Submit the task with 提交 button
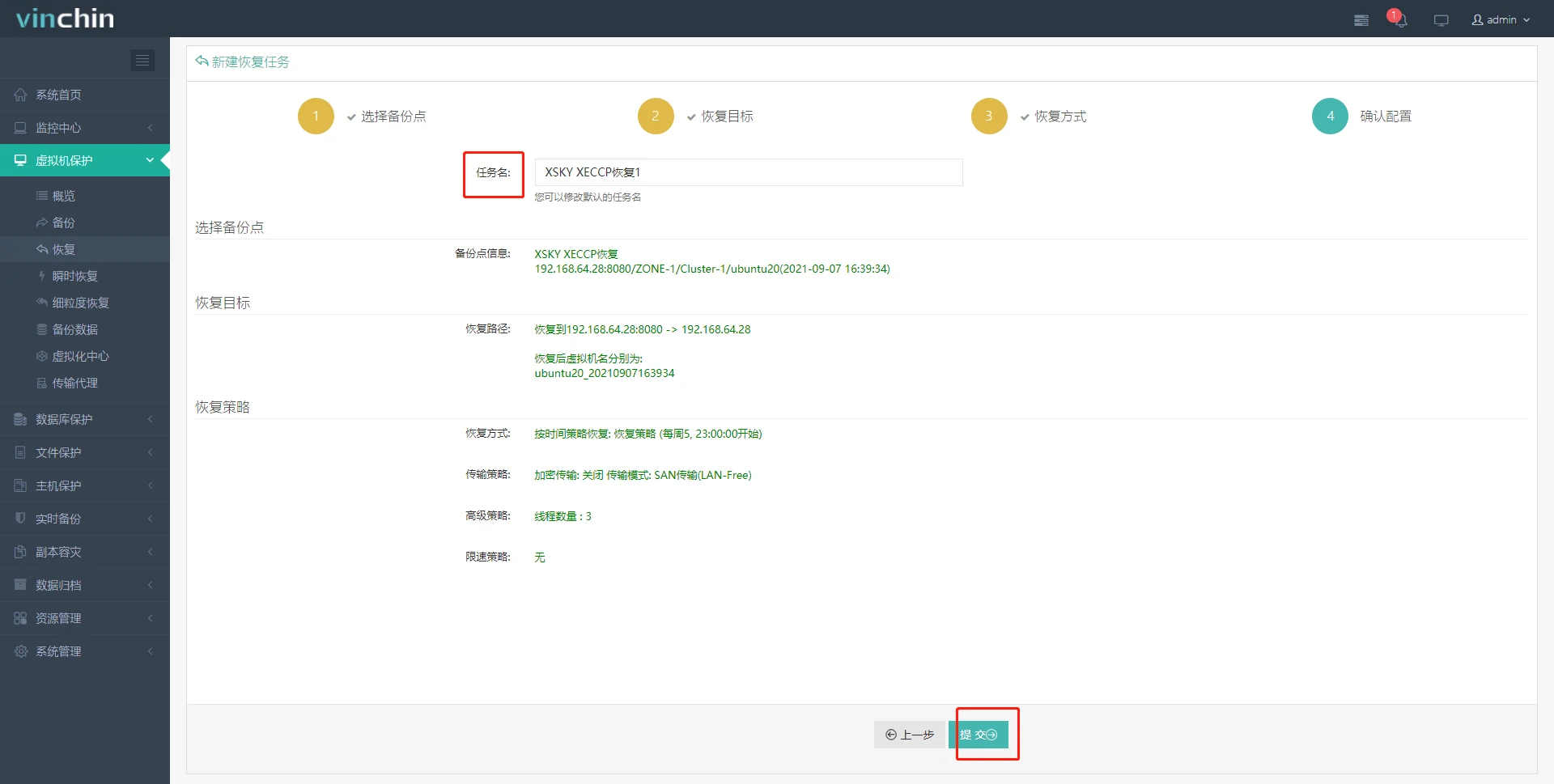 tap(979, 735)
